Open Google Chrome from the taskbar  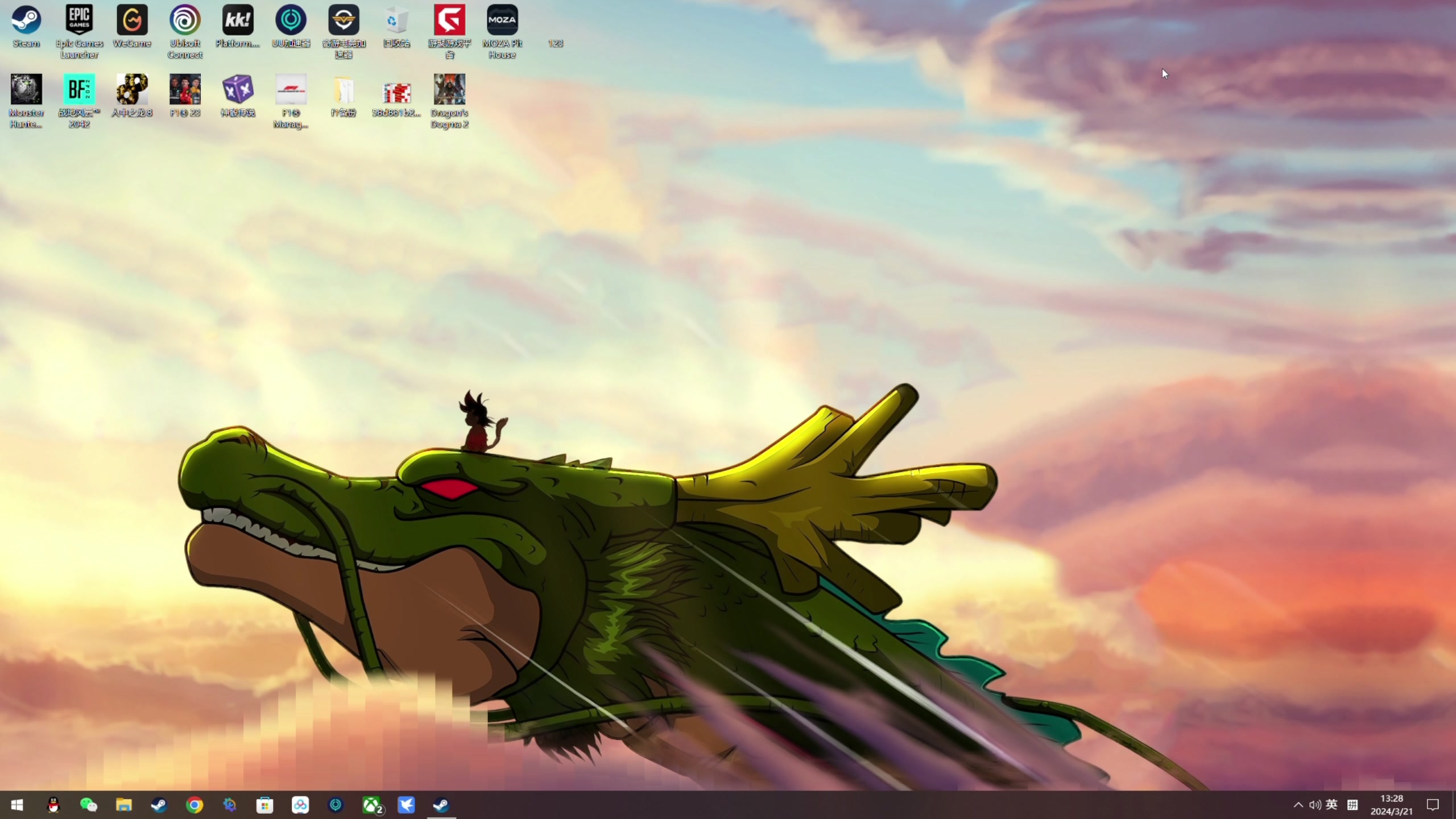pos(195,805)
